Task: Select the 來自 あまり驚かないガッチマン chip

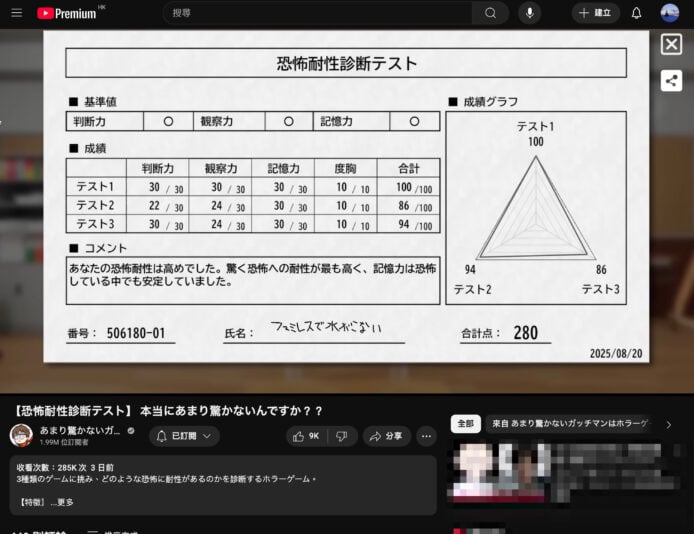Action: pyautogui.click(x=568, y=424)
